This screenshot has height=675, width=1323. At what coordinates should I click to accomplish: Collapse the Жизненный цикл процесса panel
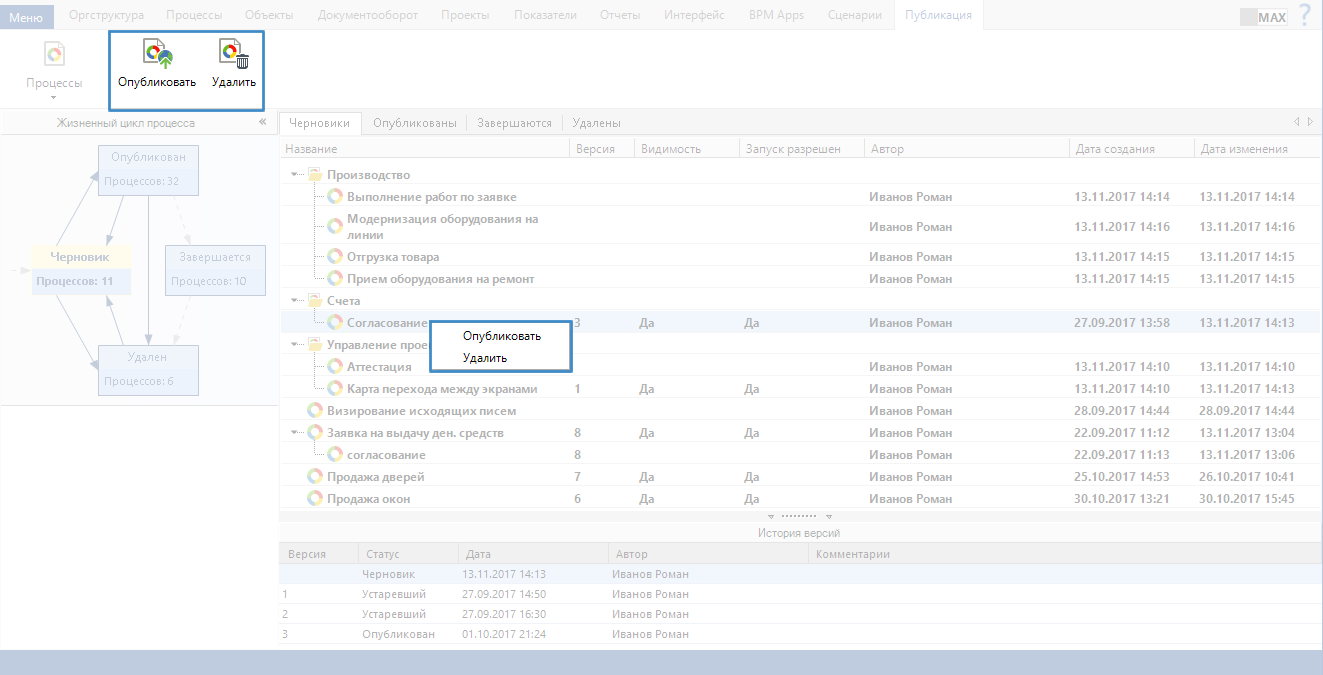coord(262,122)
